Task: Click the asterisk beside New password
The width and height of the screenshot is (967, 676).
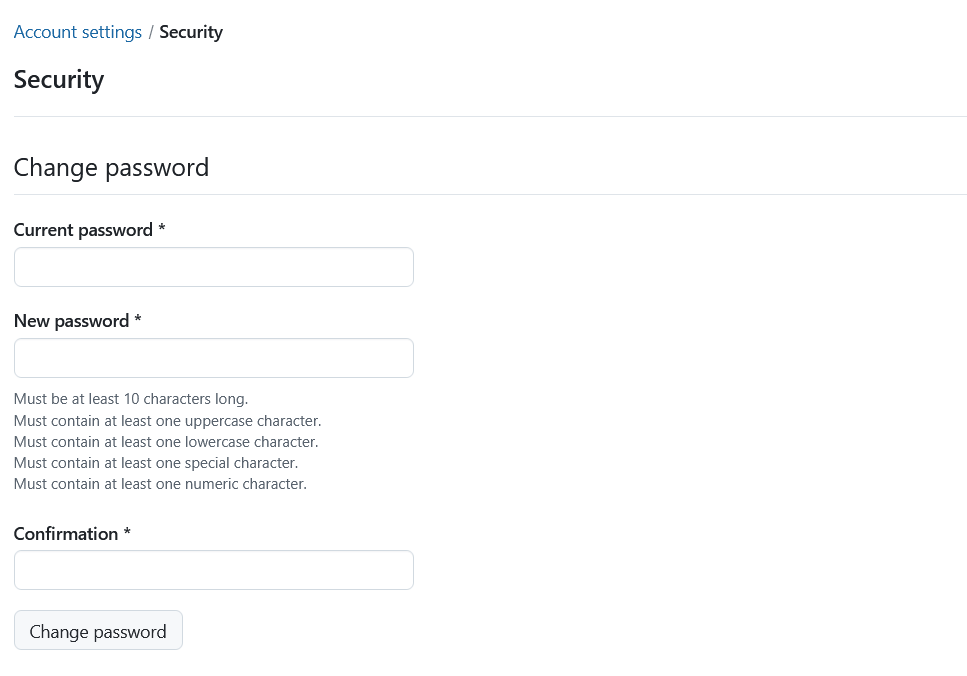Action: [x=138, y=319]
